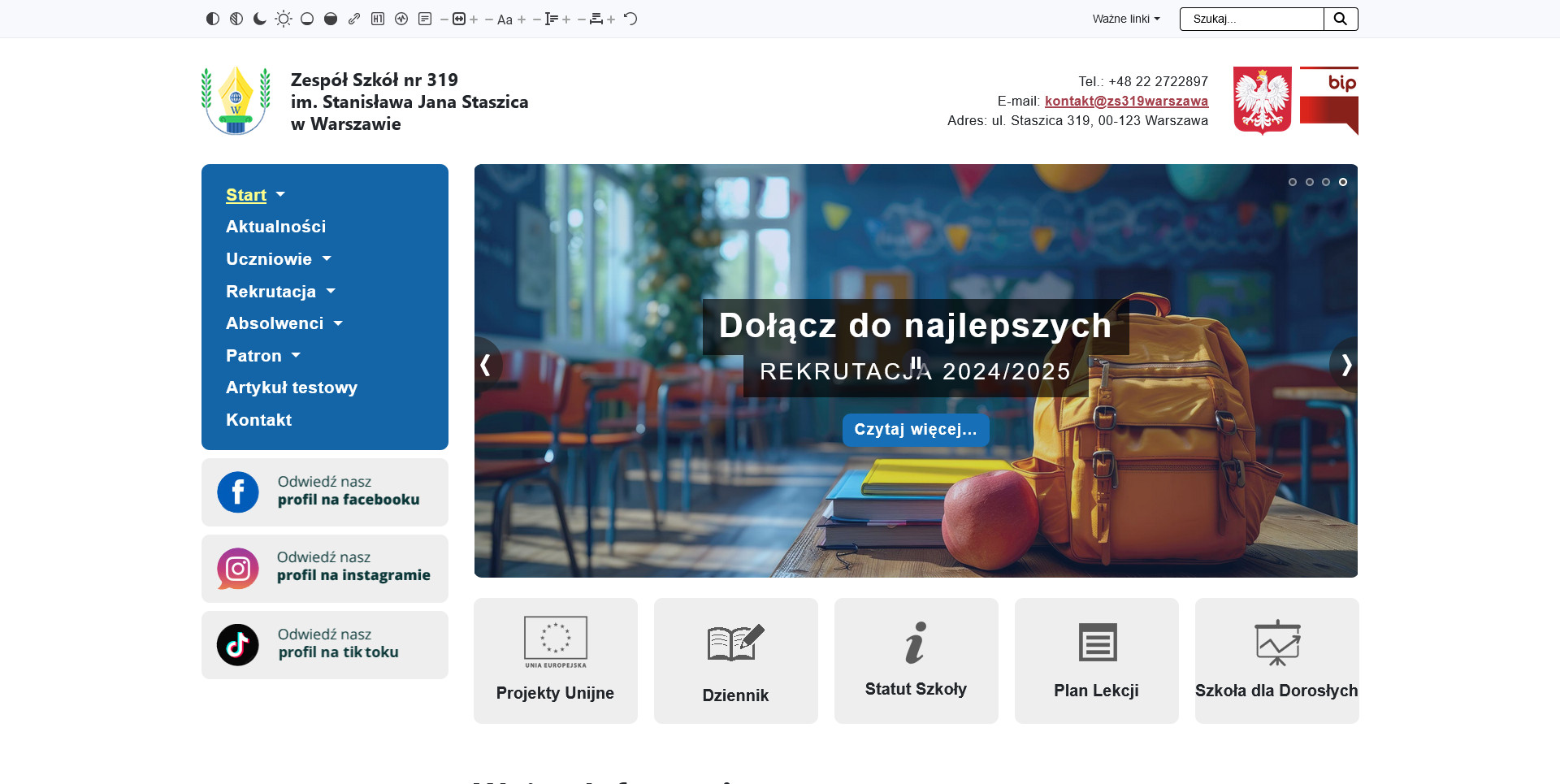Click the search magnifier button
Image resolution: width=1560 pixels, height=784 pixels.
pyautogui.click(x=1341, y=19)
